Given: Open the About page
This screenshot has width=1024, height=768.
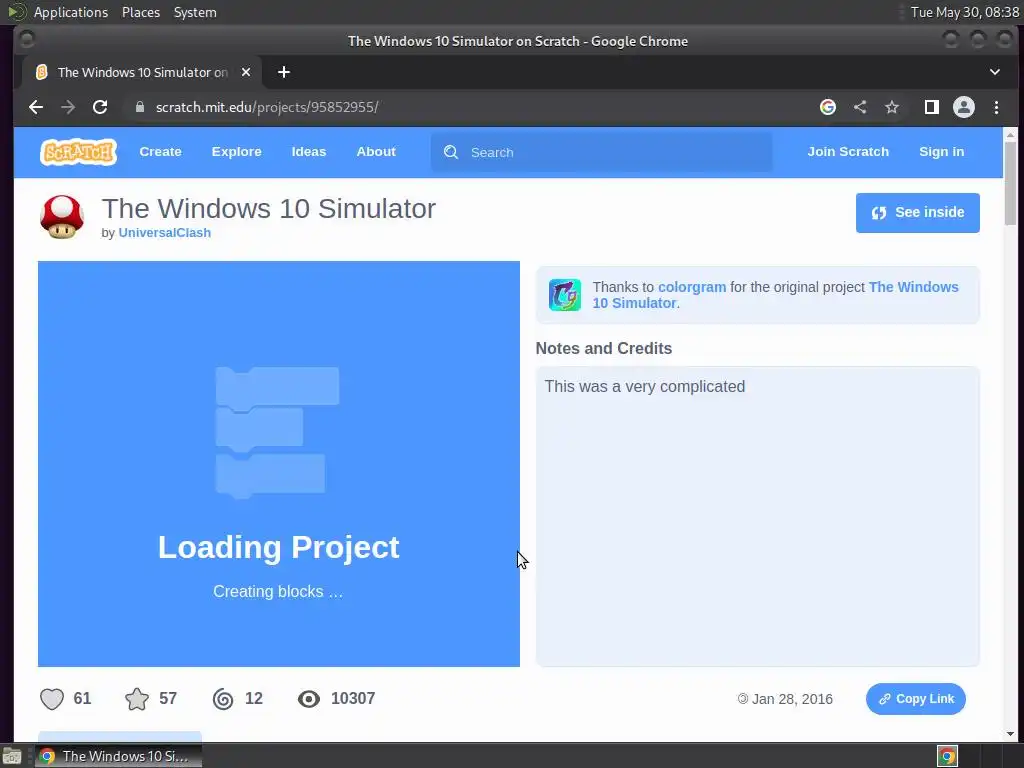Looking at the screenshot, I should tap(376, 152).
